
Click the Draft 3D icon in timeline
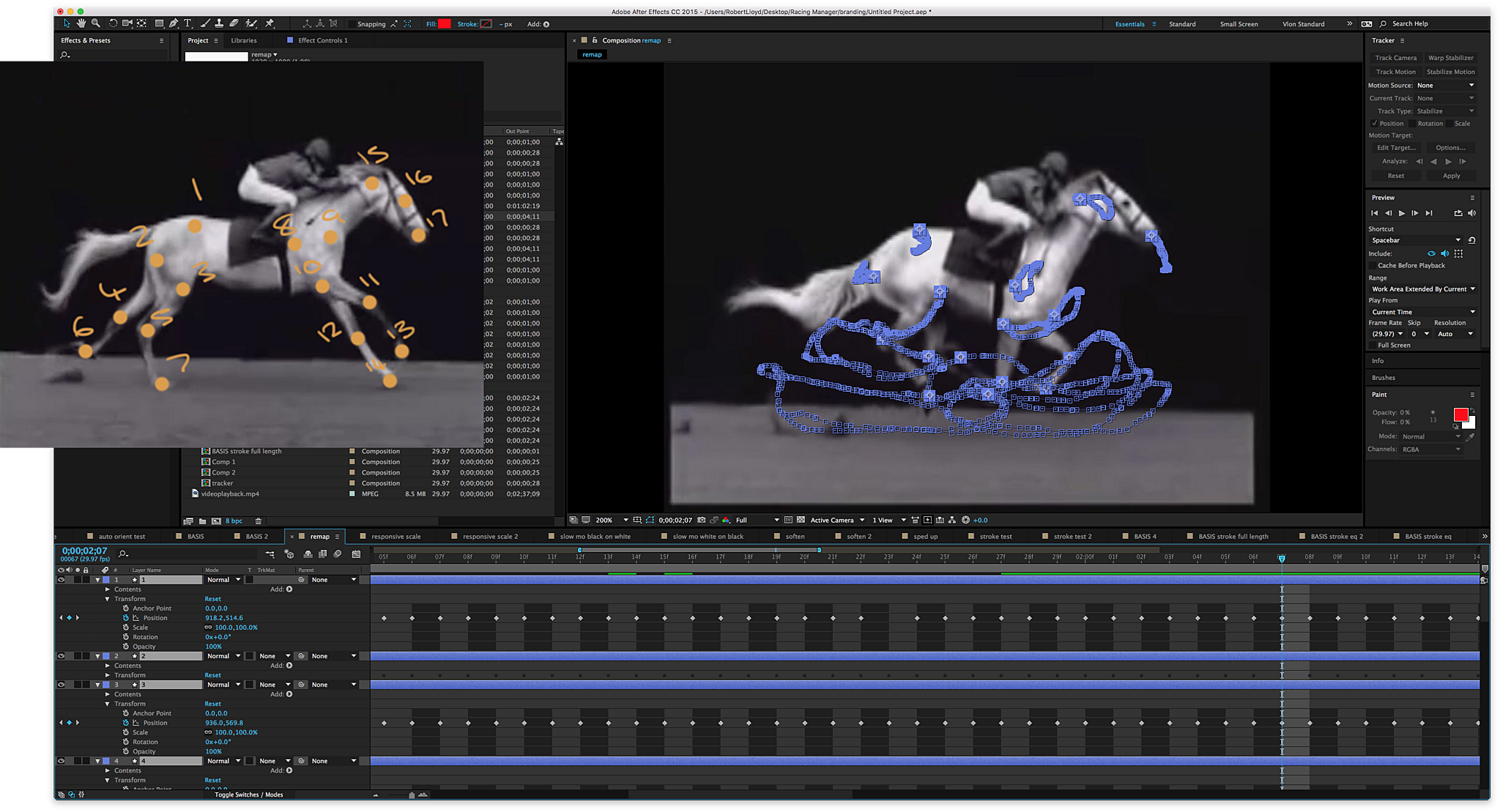(289, 554)
